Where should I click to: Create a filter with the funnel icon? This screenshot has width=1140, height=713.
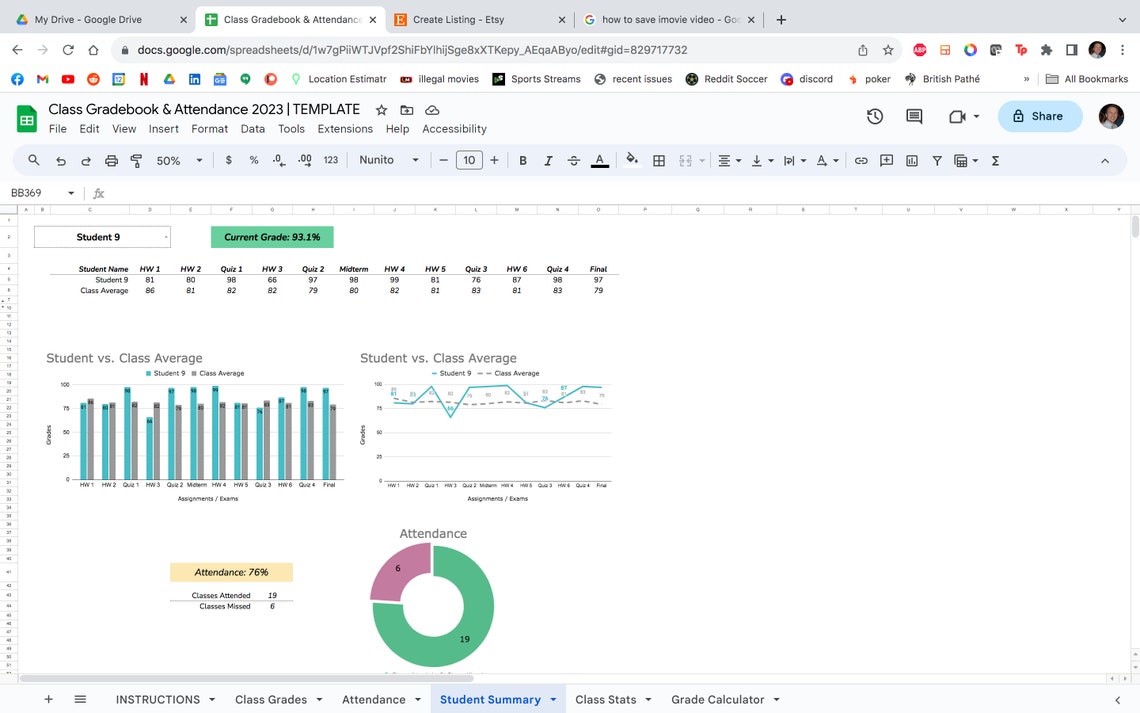point(937,160)
